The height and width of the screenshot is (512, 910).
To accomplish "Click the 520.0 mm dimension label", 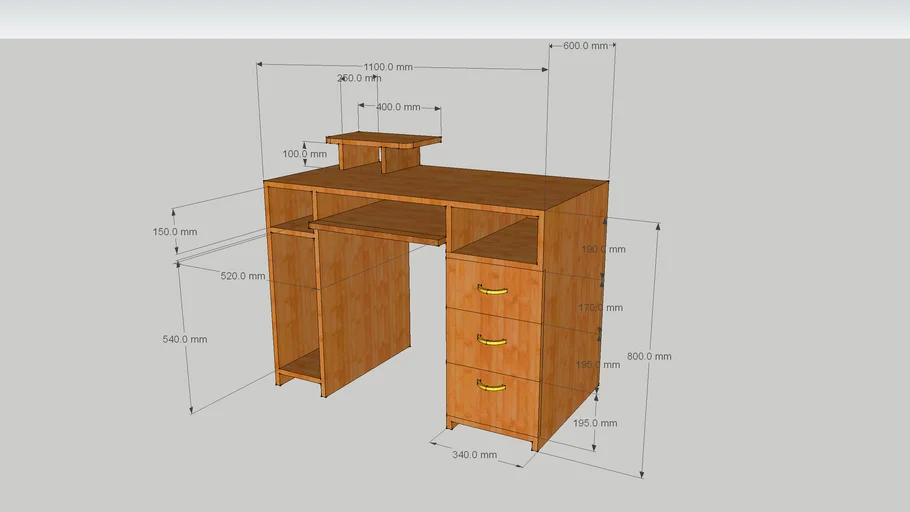I will (243, 276).
